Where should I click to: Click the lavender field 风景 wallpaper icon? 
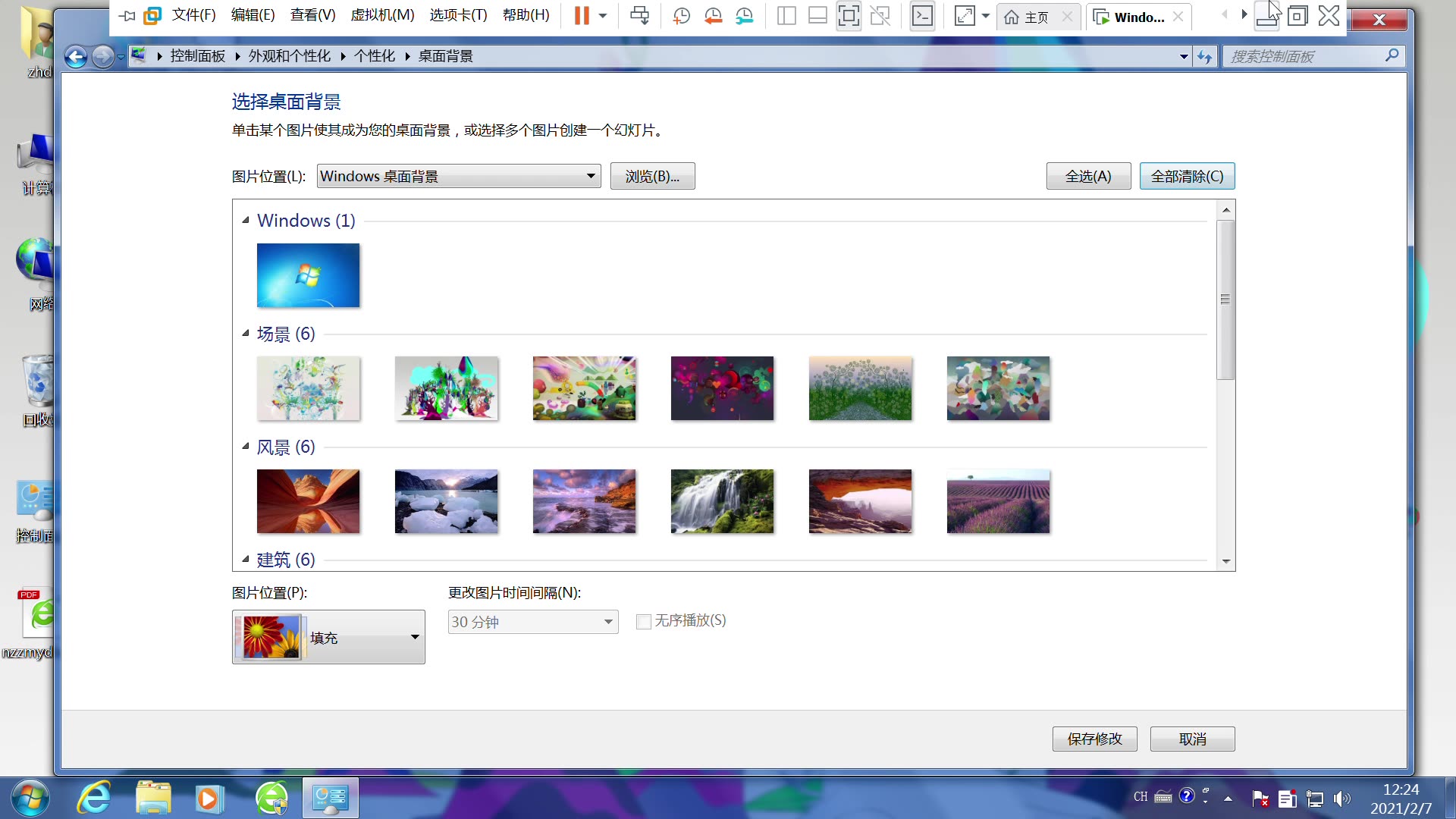tap(998, 501)
